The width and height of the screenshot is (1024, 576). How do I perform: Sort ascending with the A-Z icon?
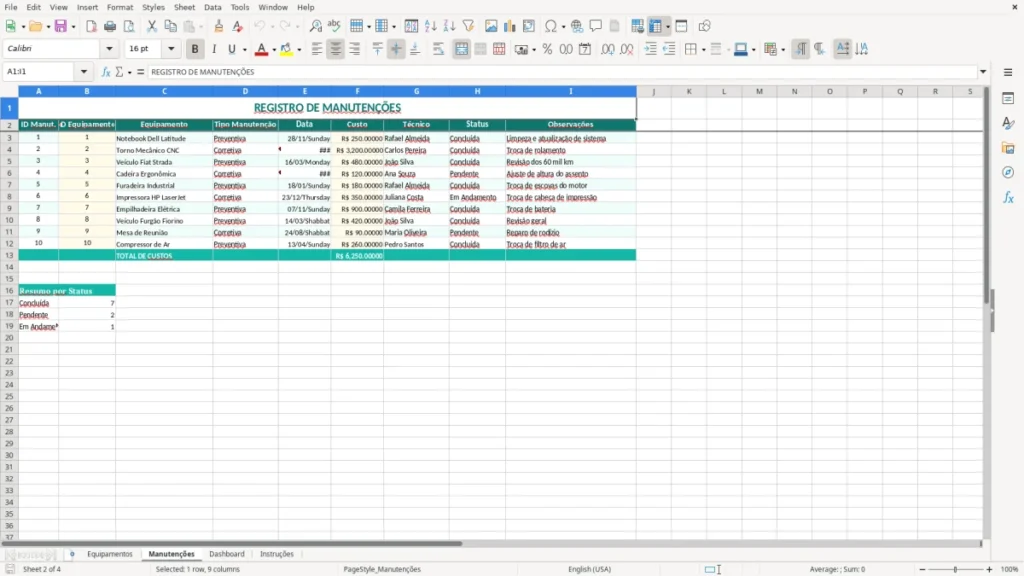point(430,26)
